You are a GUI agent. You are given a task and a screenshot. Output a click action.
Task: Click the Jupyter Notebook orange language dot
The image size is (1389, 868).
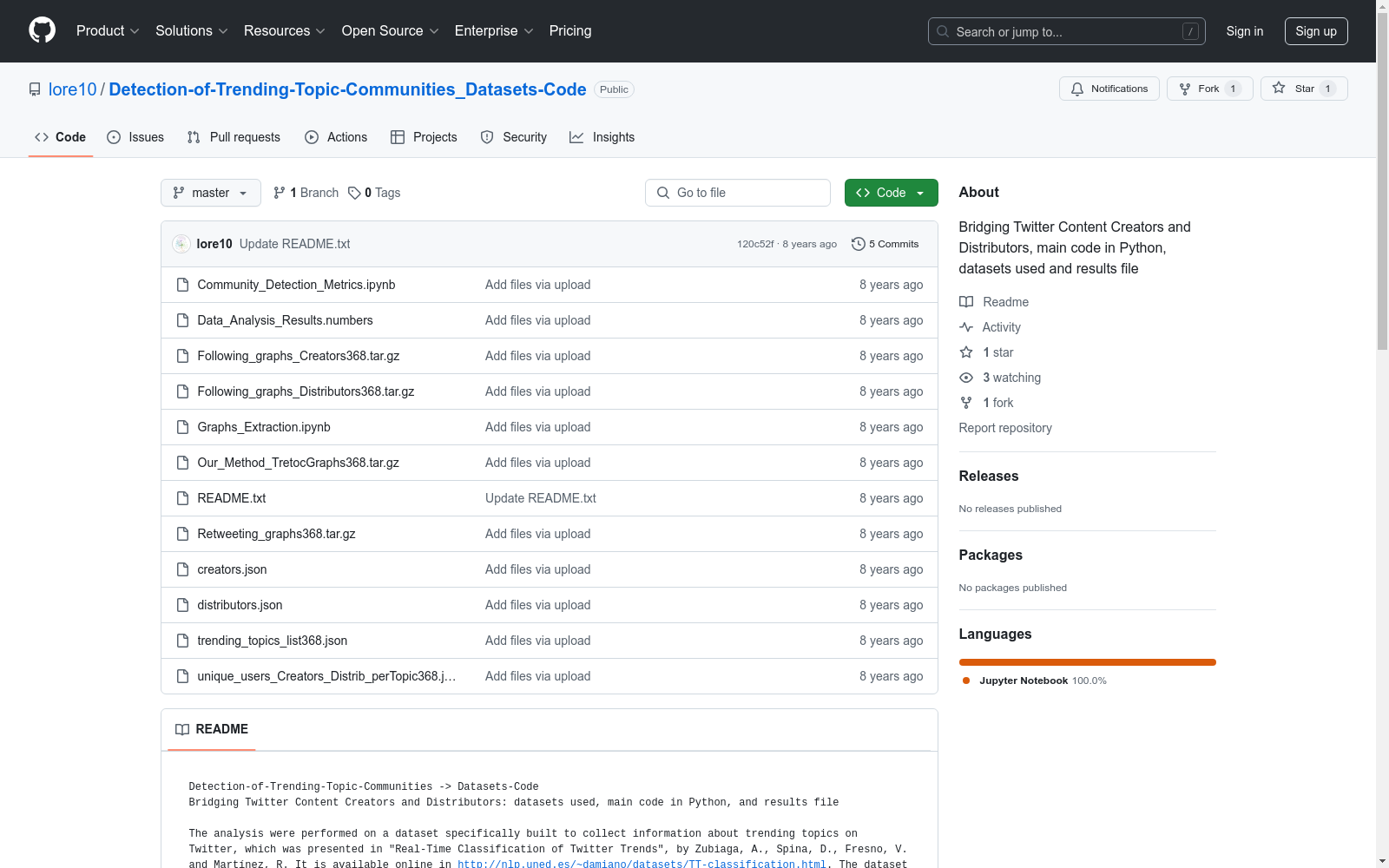click(966, 681)
